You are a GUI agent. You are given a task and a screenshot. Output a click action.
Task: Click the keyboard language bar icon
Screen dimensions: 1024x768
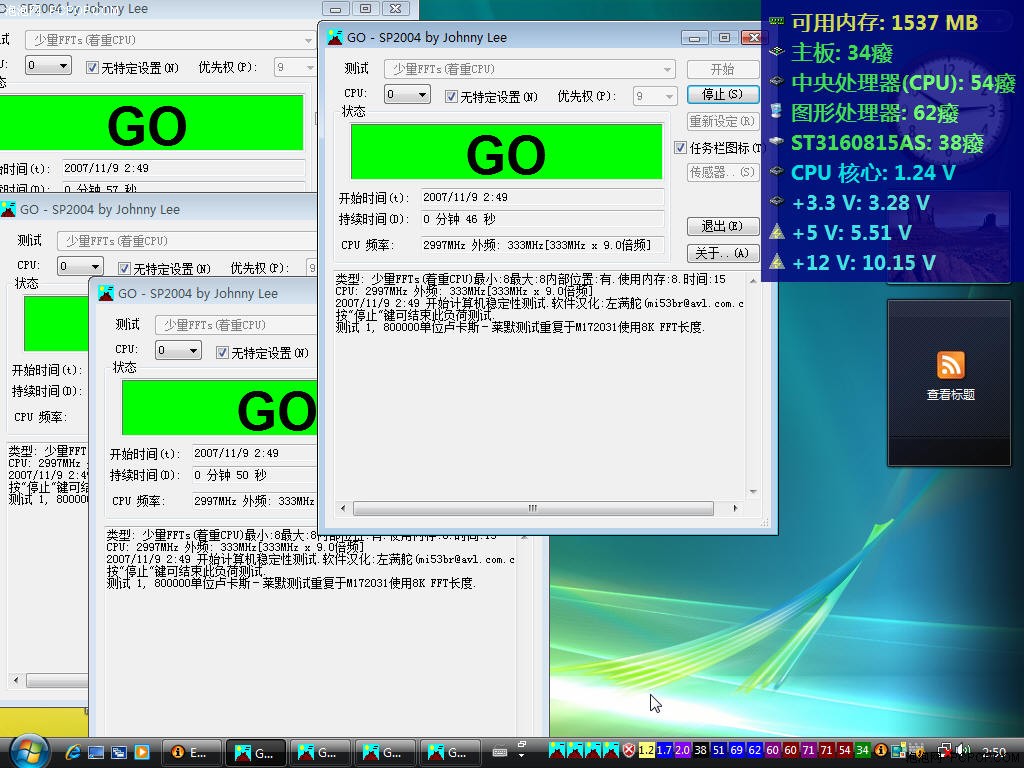click(x=500, y=752)
